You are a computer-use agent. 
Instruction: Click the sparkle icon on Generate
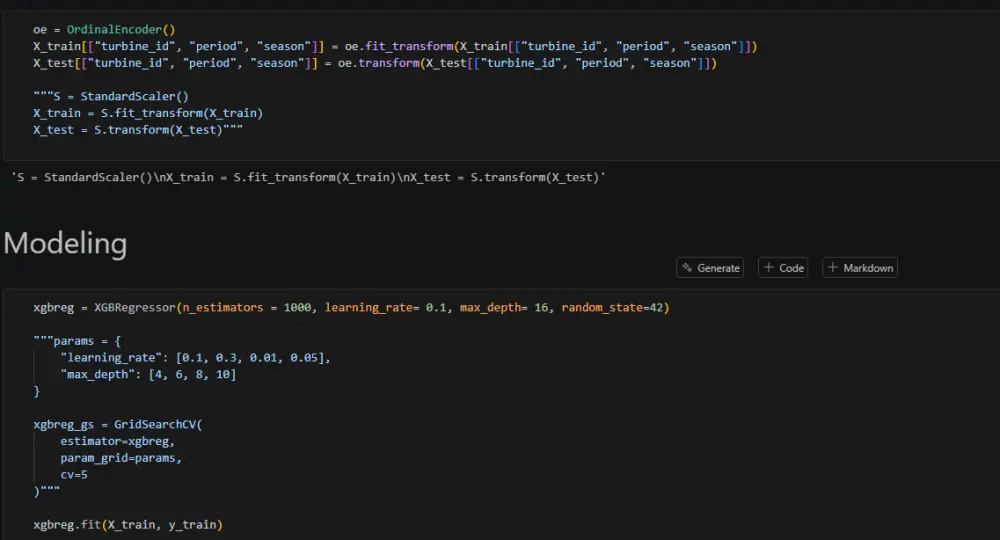(x=687, y=268)
